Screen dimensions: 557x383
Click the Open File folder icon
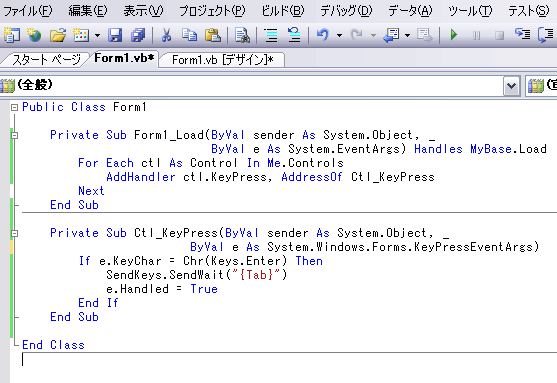pos(58,35)
